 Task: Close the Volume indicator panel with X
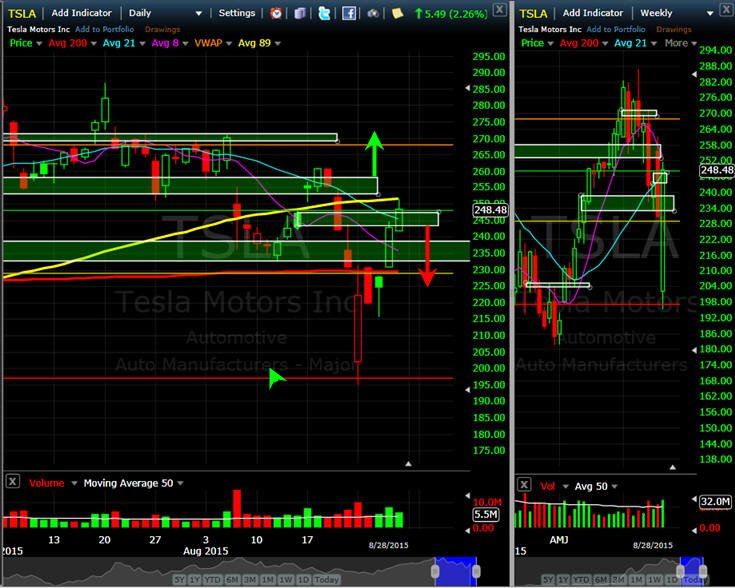point(13,481)
